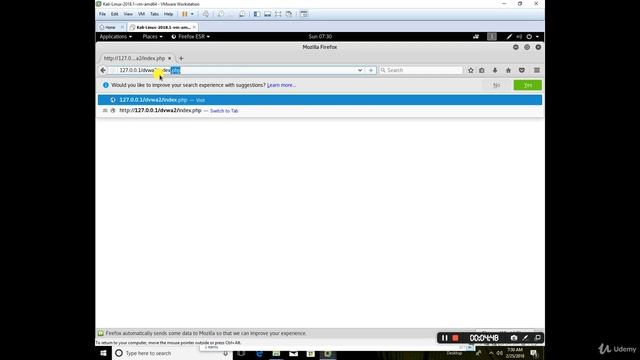Select the 127.0.0.1/dvwa2/index.php Visit suggestion
Screen dimensions: 640x360
(x=320, y=100)
